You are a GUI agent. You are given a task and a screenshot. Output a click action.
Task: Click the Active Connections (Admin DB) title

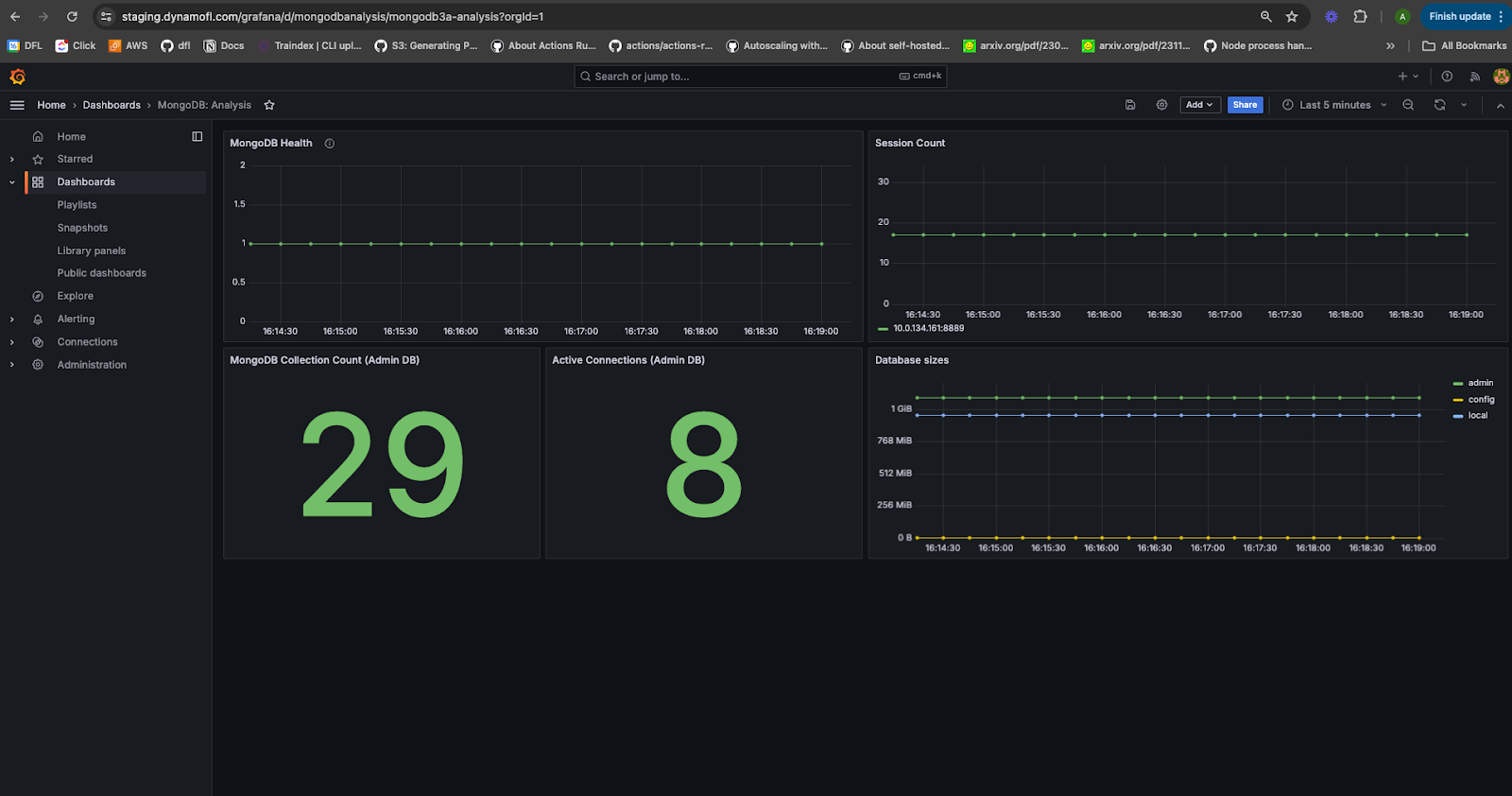coord(628,360)
